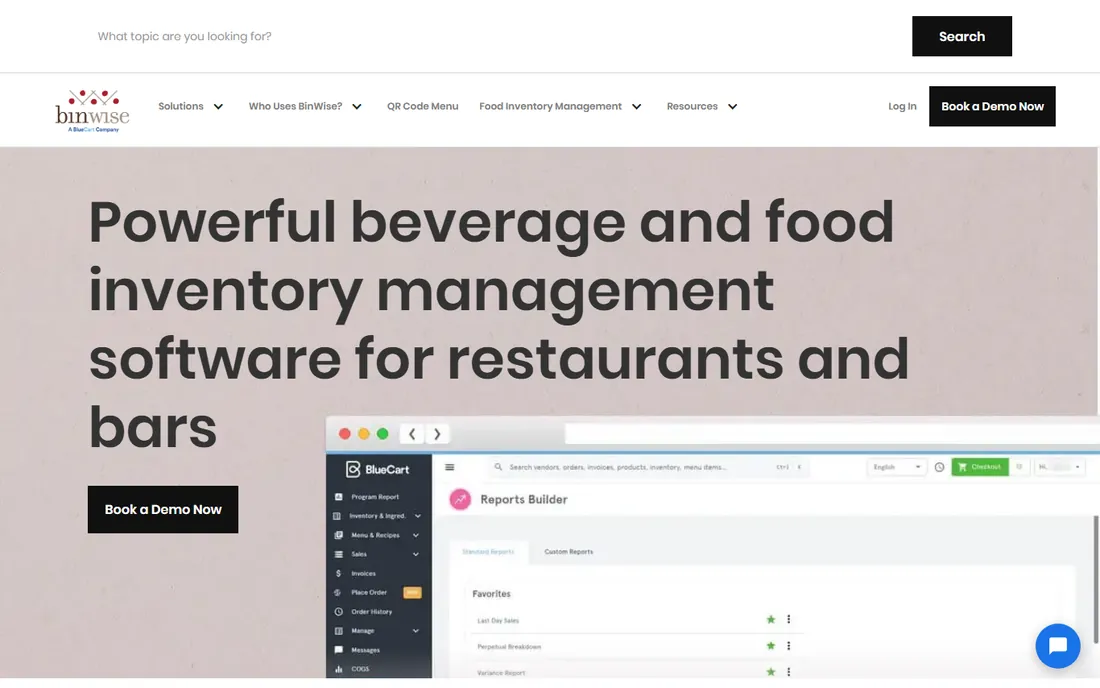Click the yellow badge beside Place Order

point(412,593)
